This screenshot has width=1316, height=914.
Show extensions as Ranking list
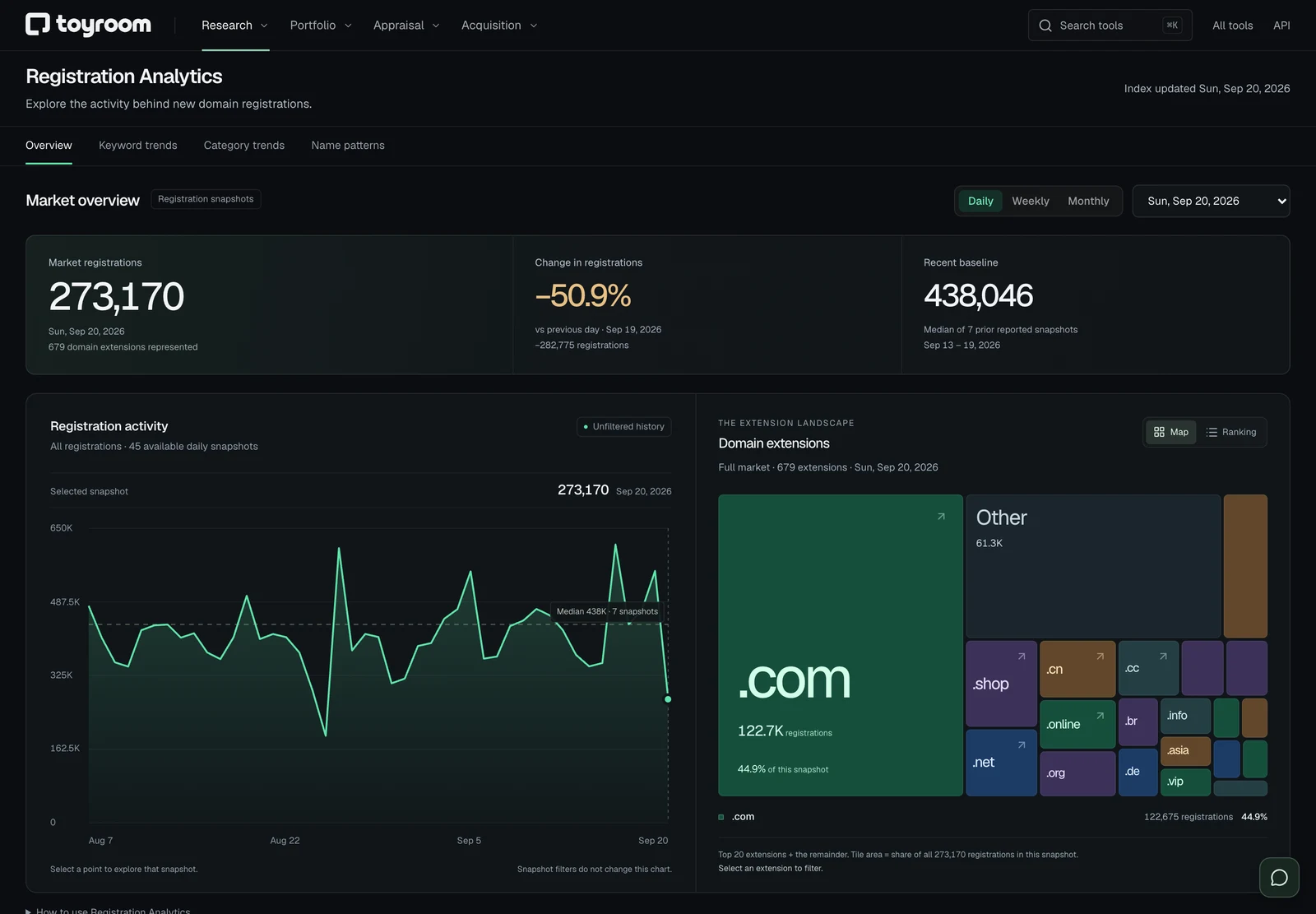[x=1231, y=432]
